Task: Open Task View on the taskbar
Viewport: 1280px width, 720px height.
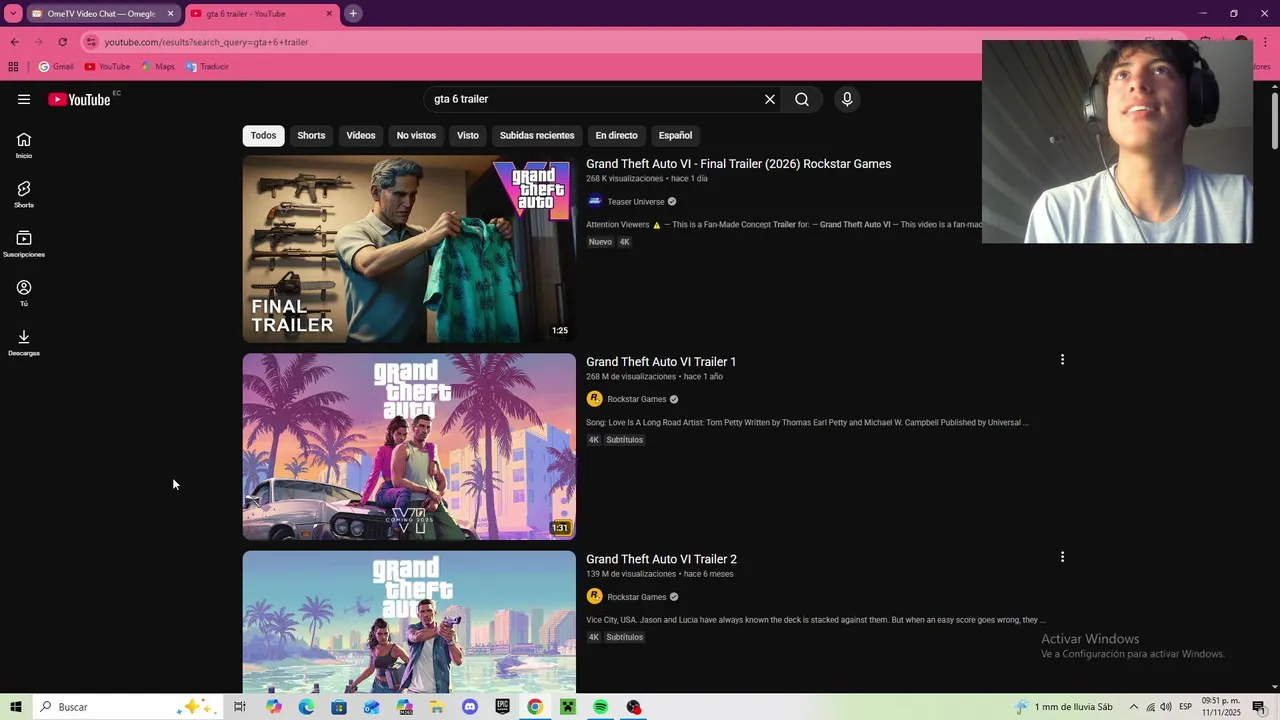Action: (240, 707)
